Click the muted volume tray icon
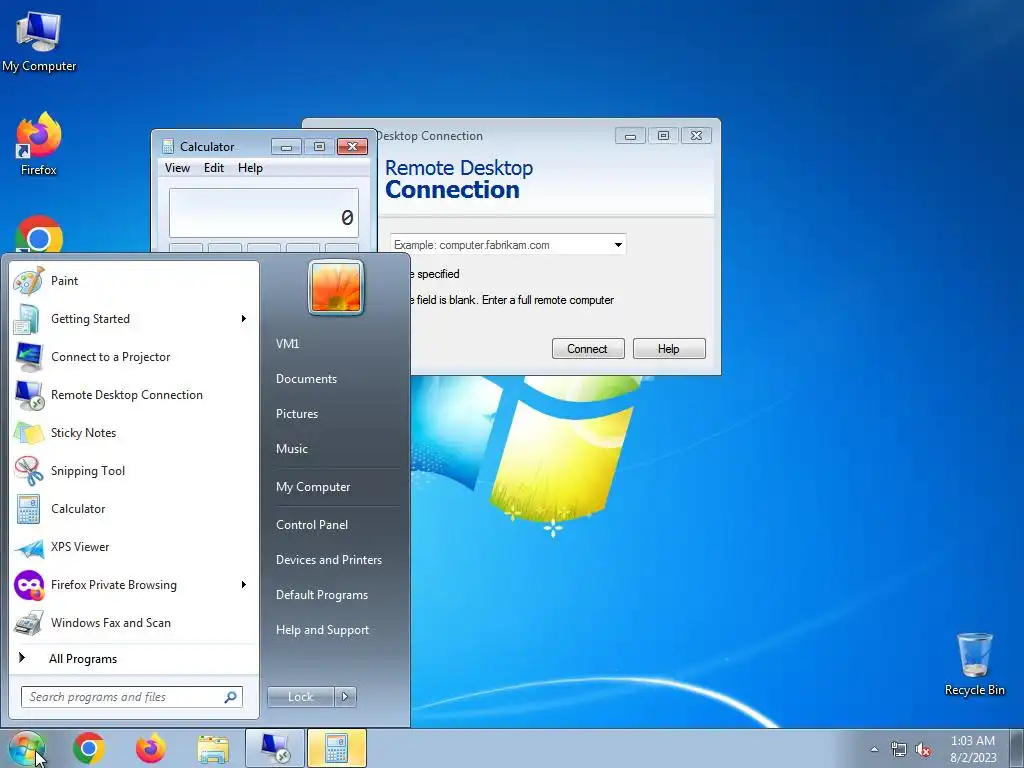The width and height of the screenshot is (1024, 768). pyautogui.click(x=923, y=750)
